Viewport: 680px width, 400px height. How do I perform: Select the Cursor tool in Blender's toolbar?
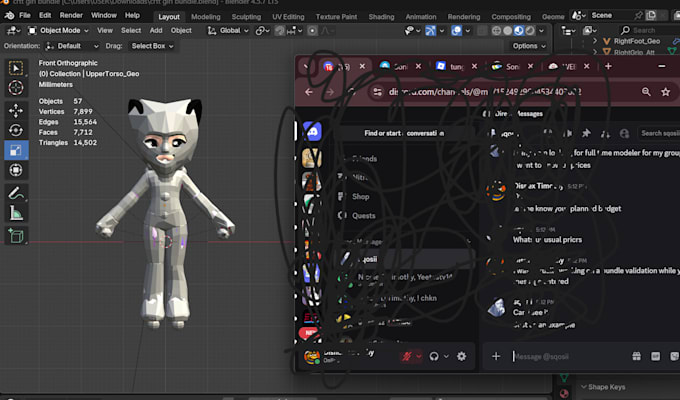[x=16, y=88]
